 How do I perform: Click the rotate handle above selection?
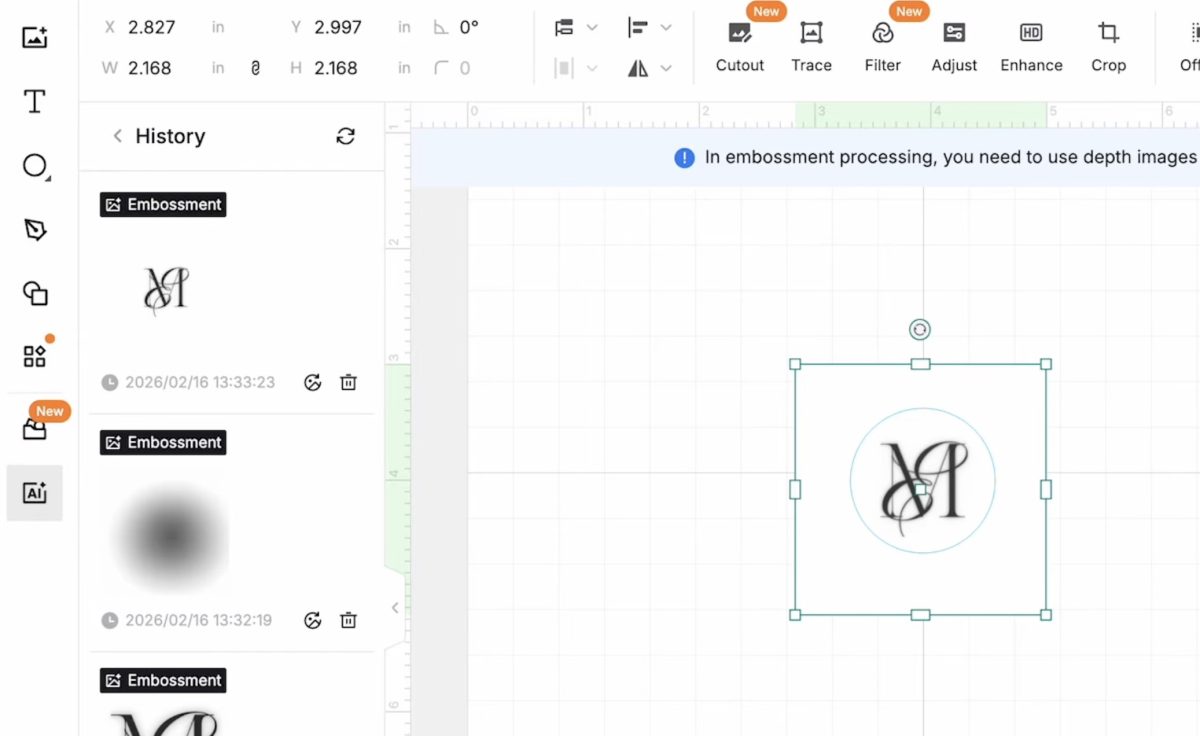[x=920, y=330]
